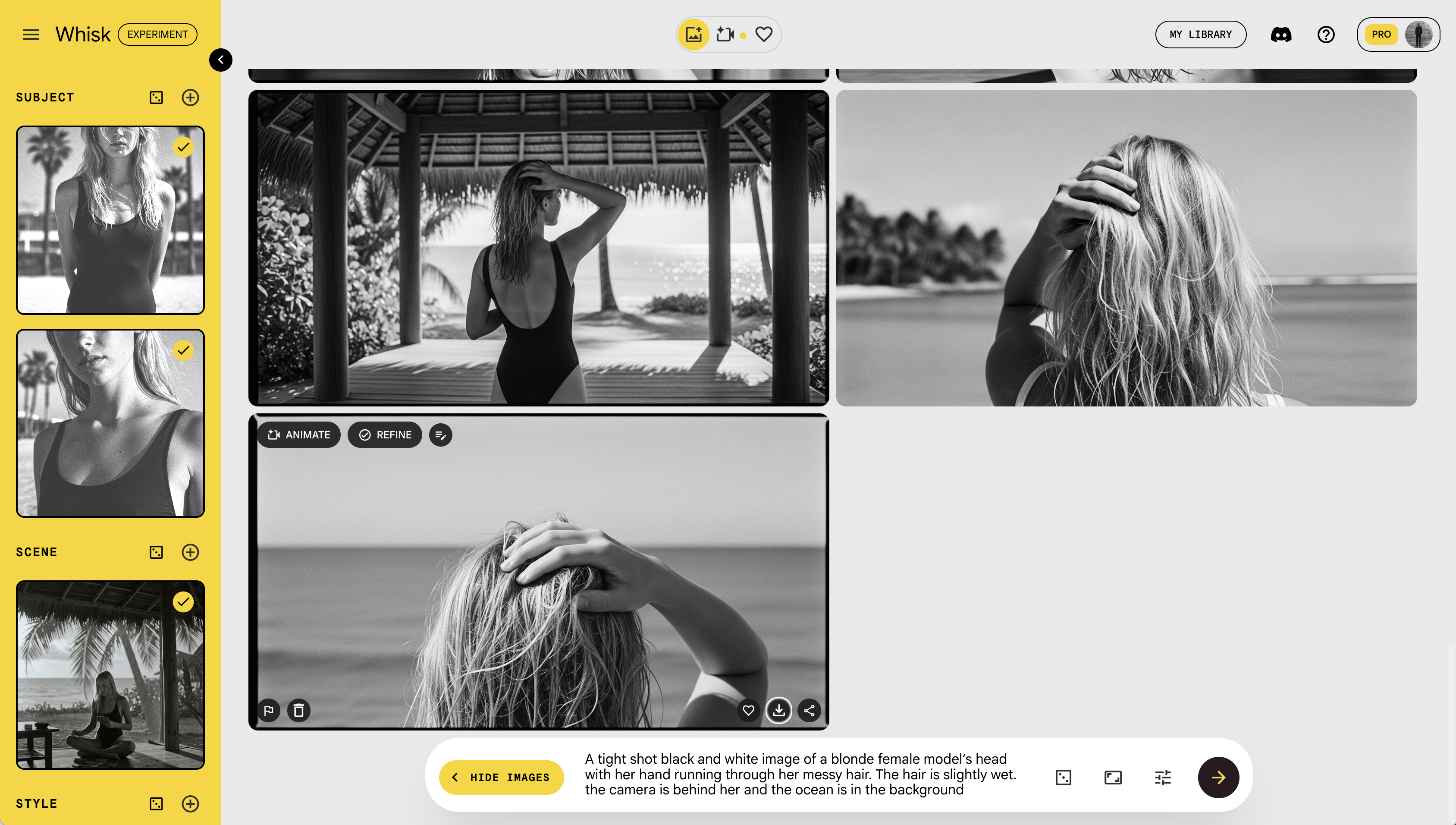The image size is (1456, 825).
Task: Open prompt settings sliders icon
Action: coord(1162,778)
